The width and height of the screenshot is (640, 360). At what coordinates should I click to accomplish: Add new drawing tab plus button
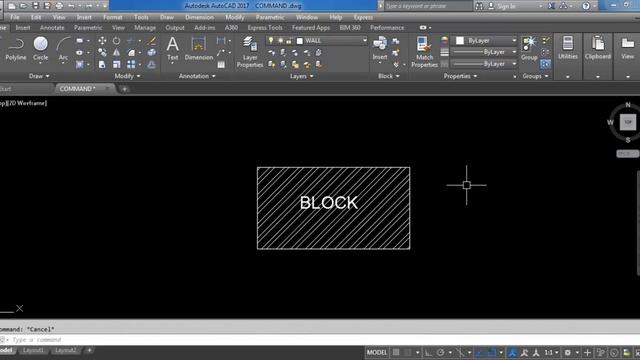(x=124, y=89)
